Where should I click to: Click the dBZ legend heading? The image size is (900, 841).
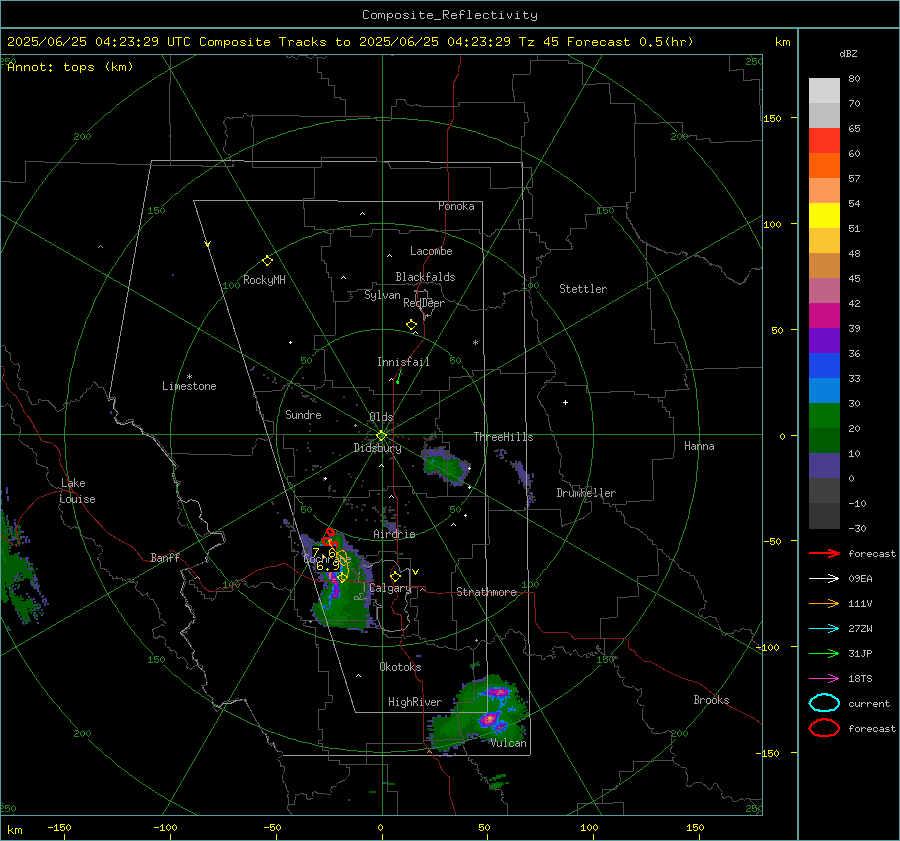pyautogui.click(x=848, y=53)
